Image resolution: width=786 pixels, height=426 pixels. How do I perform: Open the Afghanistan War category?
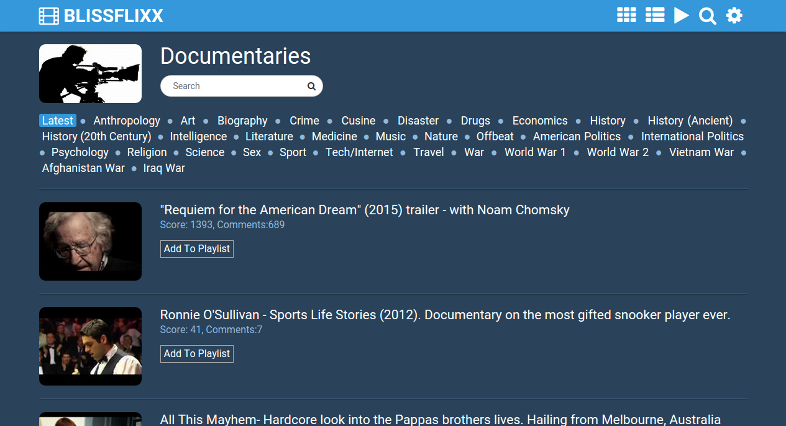(83, 168)
